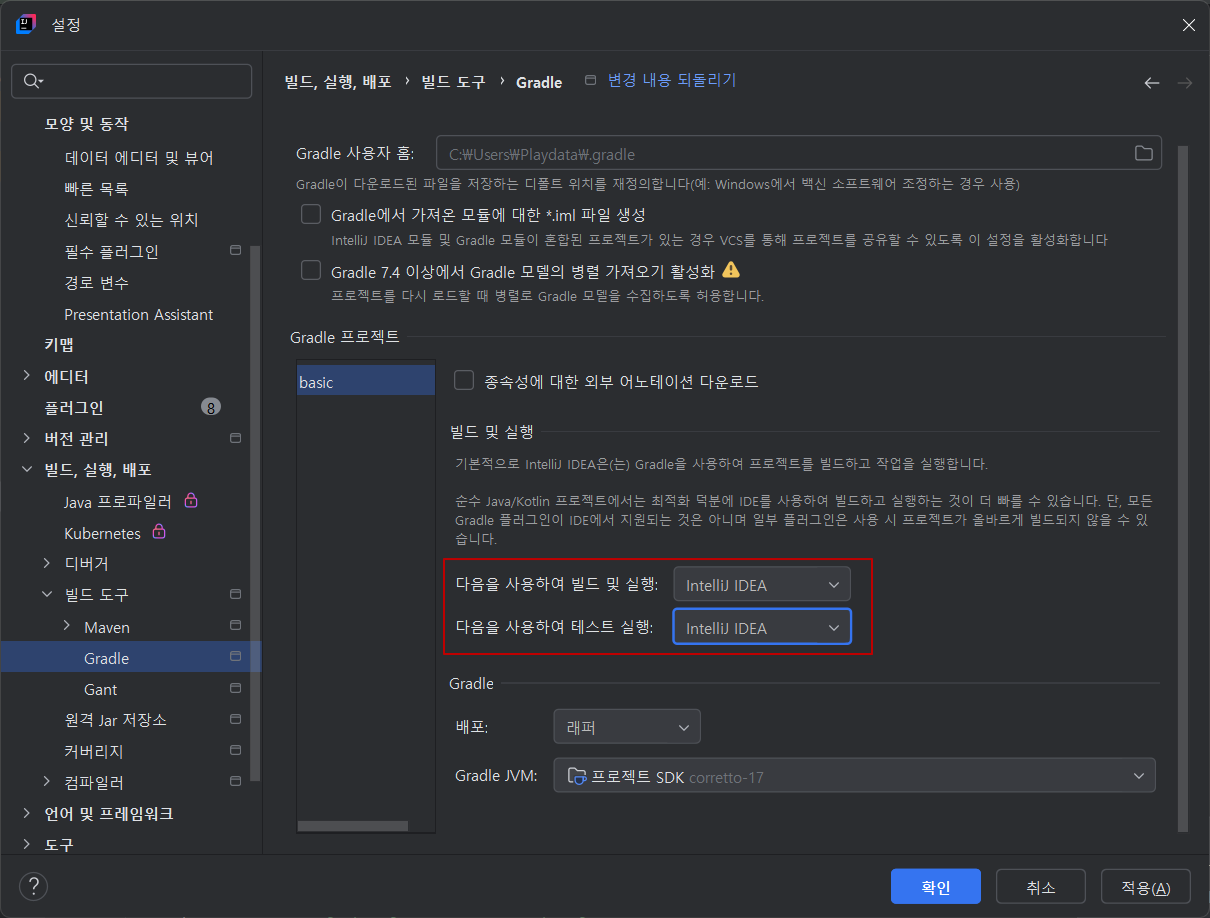
Task: Click the back arrow navigation icon
Action: tap(1152, 83)
